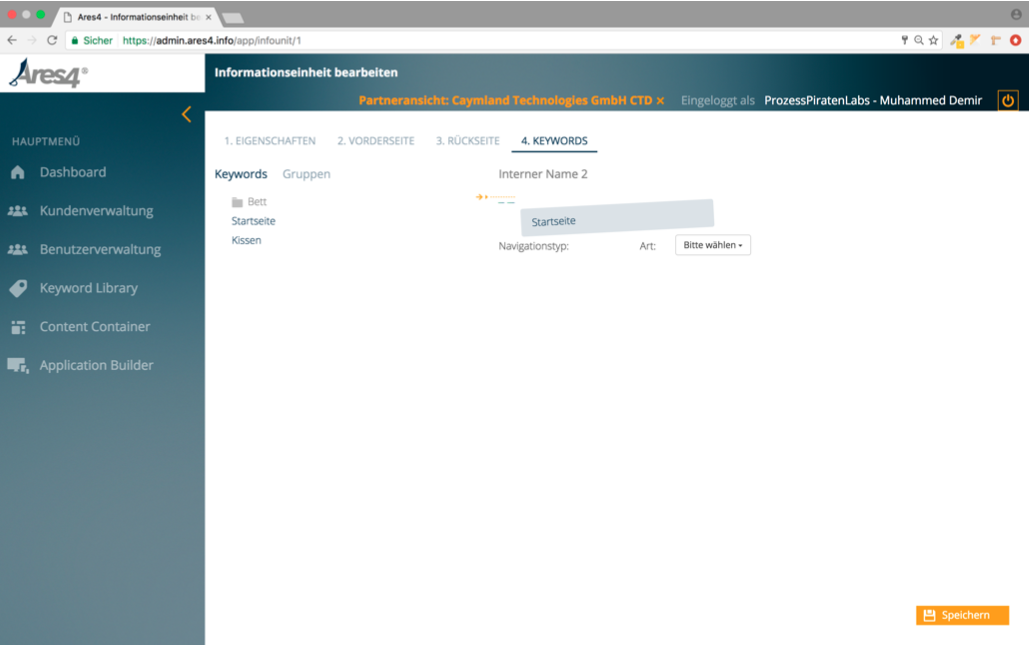Open Keyword Library menu item
This screenshot has width=1031, height=648.
[x=89, y=288]
